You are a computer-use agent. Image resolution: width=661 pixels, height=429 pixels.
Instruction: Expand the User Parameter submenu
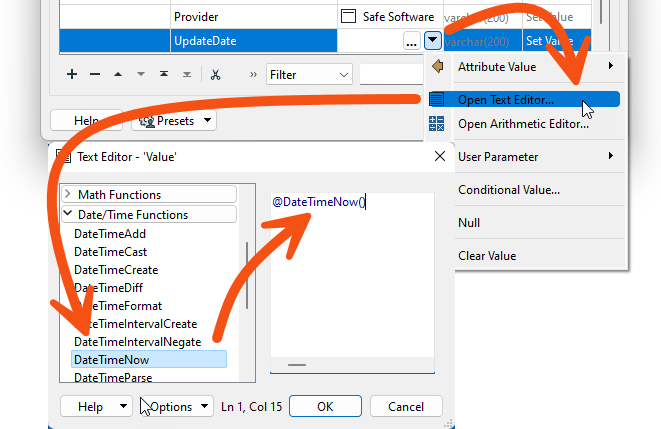coord(610,156)
